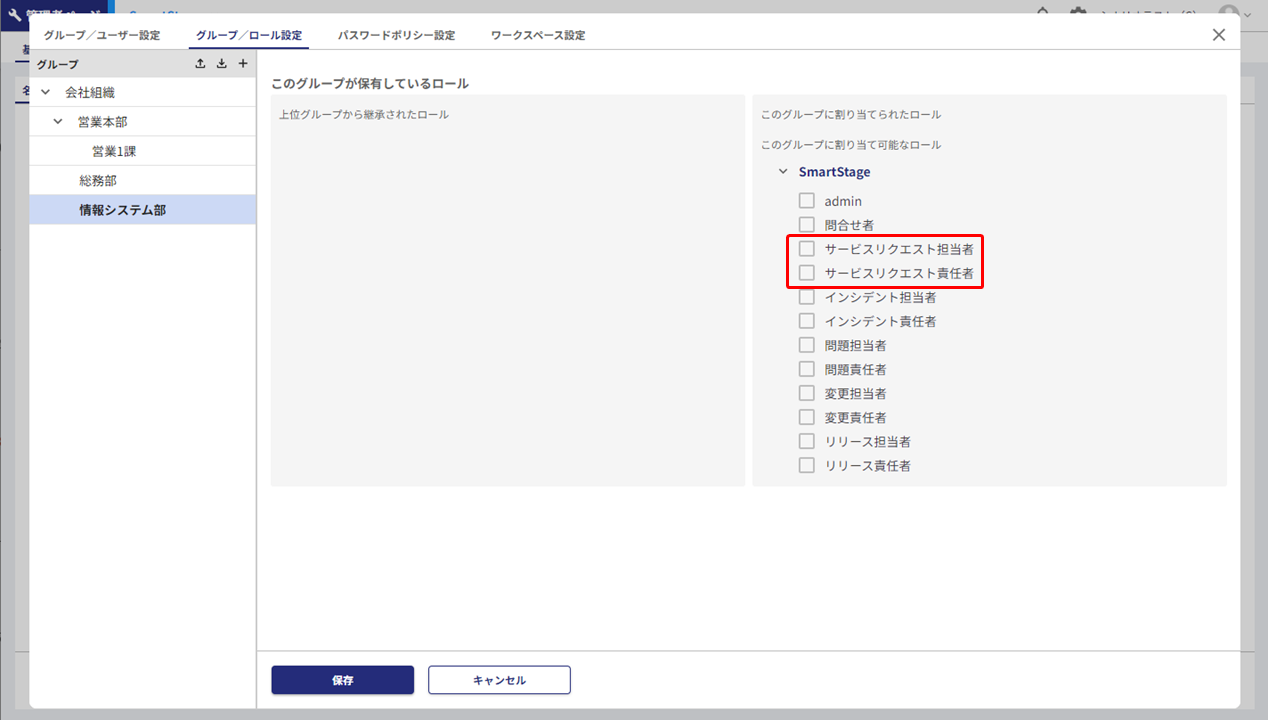Open the パスワードポリシー設定 tab
The width and height of the screenshot is (1268, 720).
396,35
